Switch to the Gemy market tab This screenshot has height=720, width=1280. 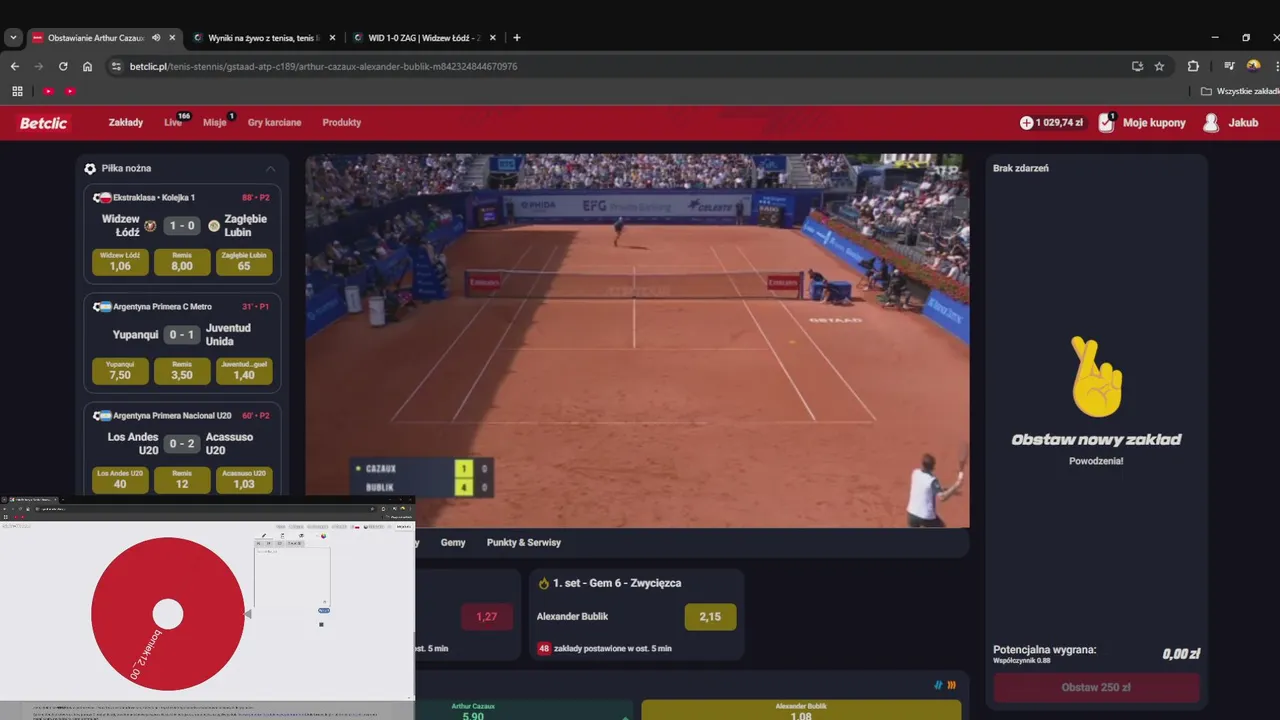(453, 542)
